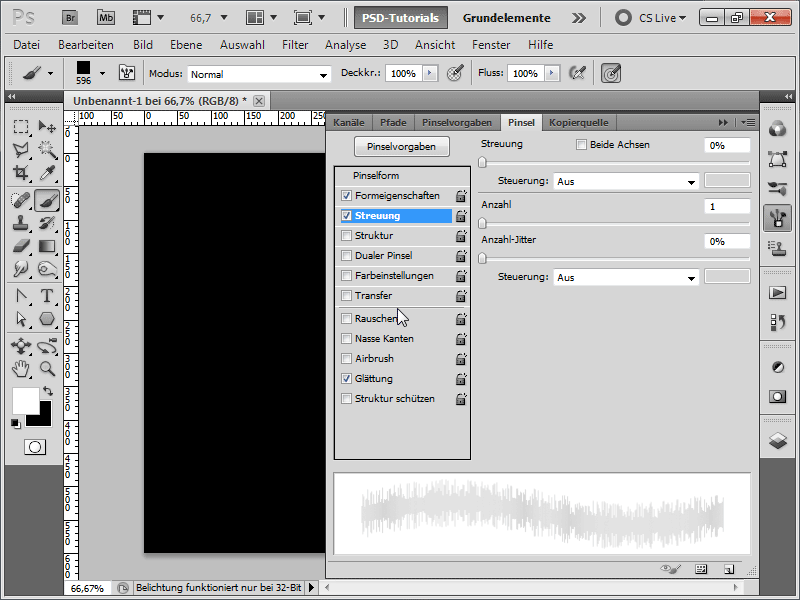Viewport: 800px width, 600px height.
Task: Switch to the Kopierquelle tab
Action: [x=579, y=122]
